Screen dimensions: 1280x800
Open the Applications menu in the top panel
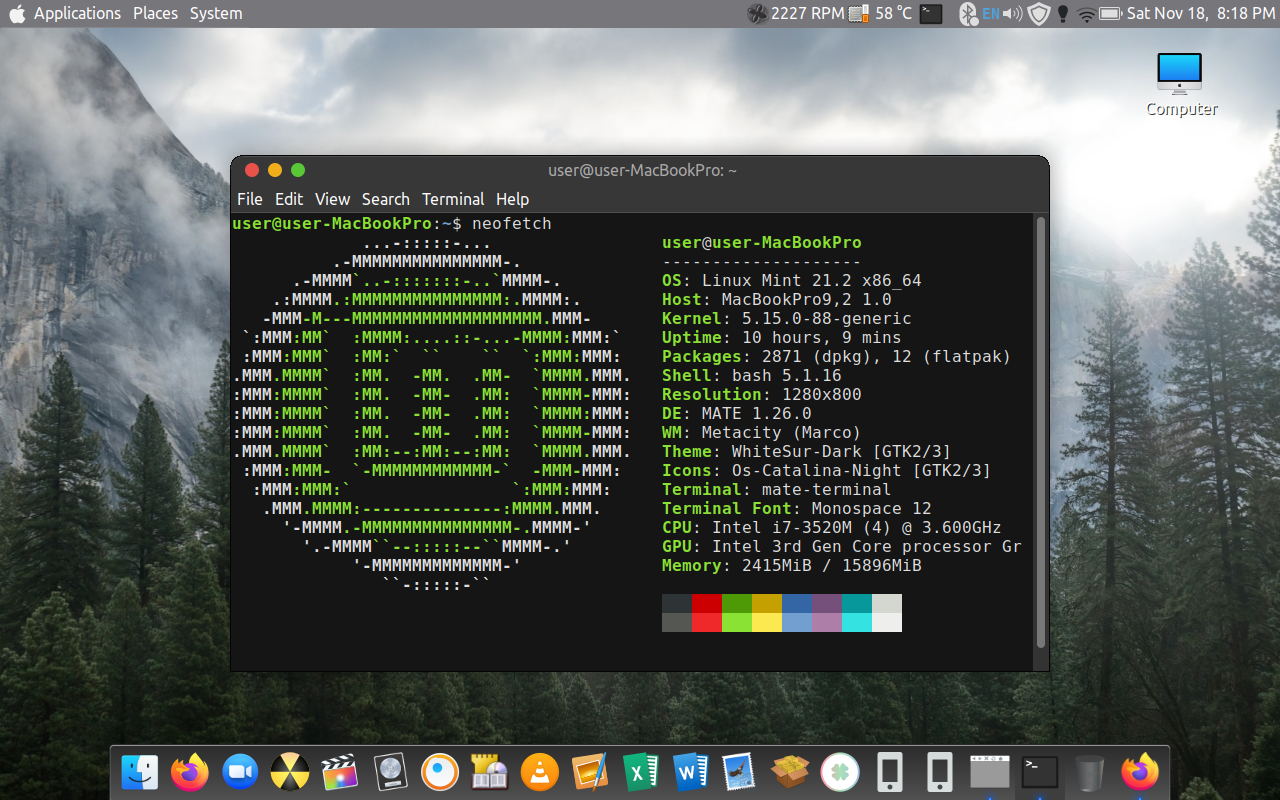pos(77,13)
